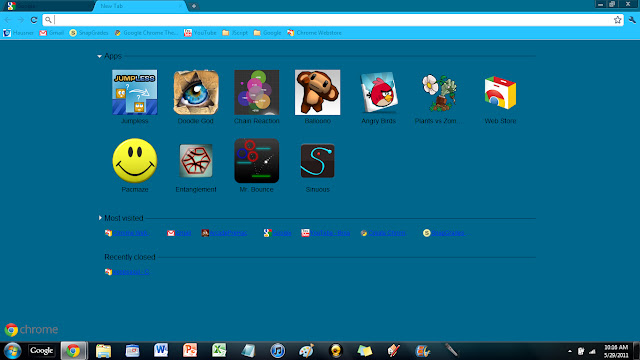Image resolution: width=640 pixels, height=360 pixels.
Task: Open the Chrome wrench menu
Action: 632,20
